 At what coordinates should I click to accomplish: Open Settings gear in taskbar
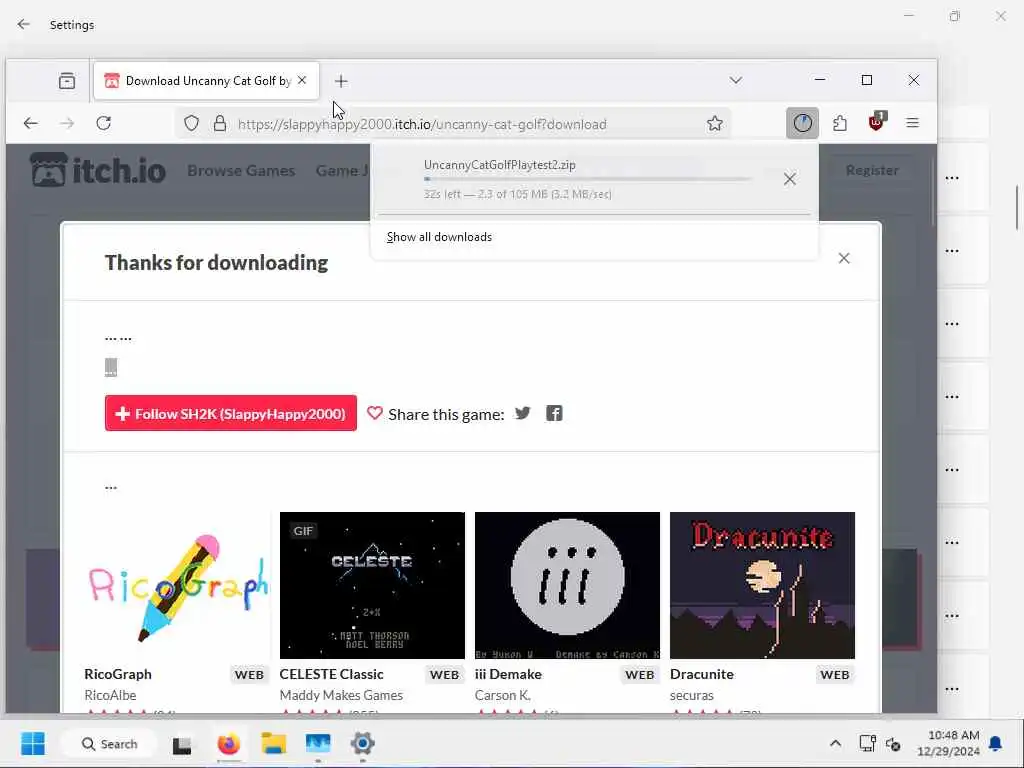[x=362, y=744]
